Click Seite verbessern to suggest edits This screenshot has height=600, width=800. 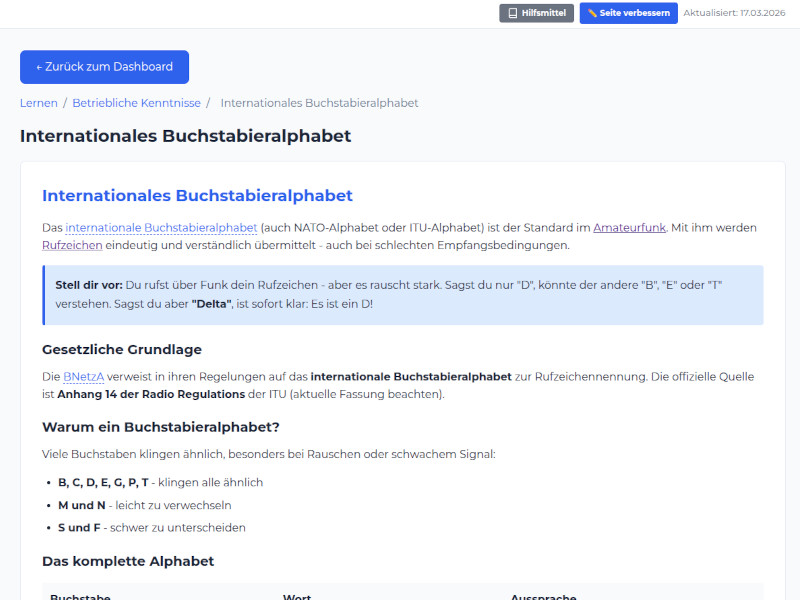tap(628, 13)
